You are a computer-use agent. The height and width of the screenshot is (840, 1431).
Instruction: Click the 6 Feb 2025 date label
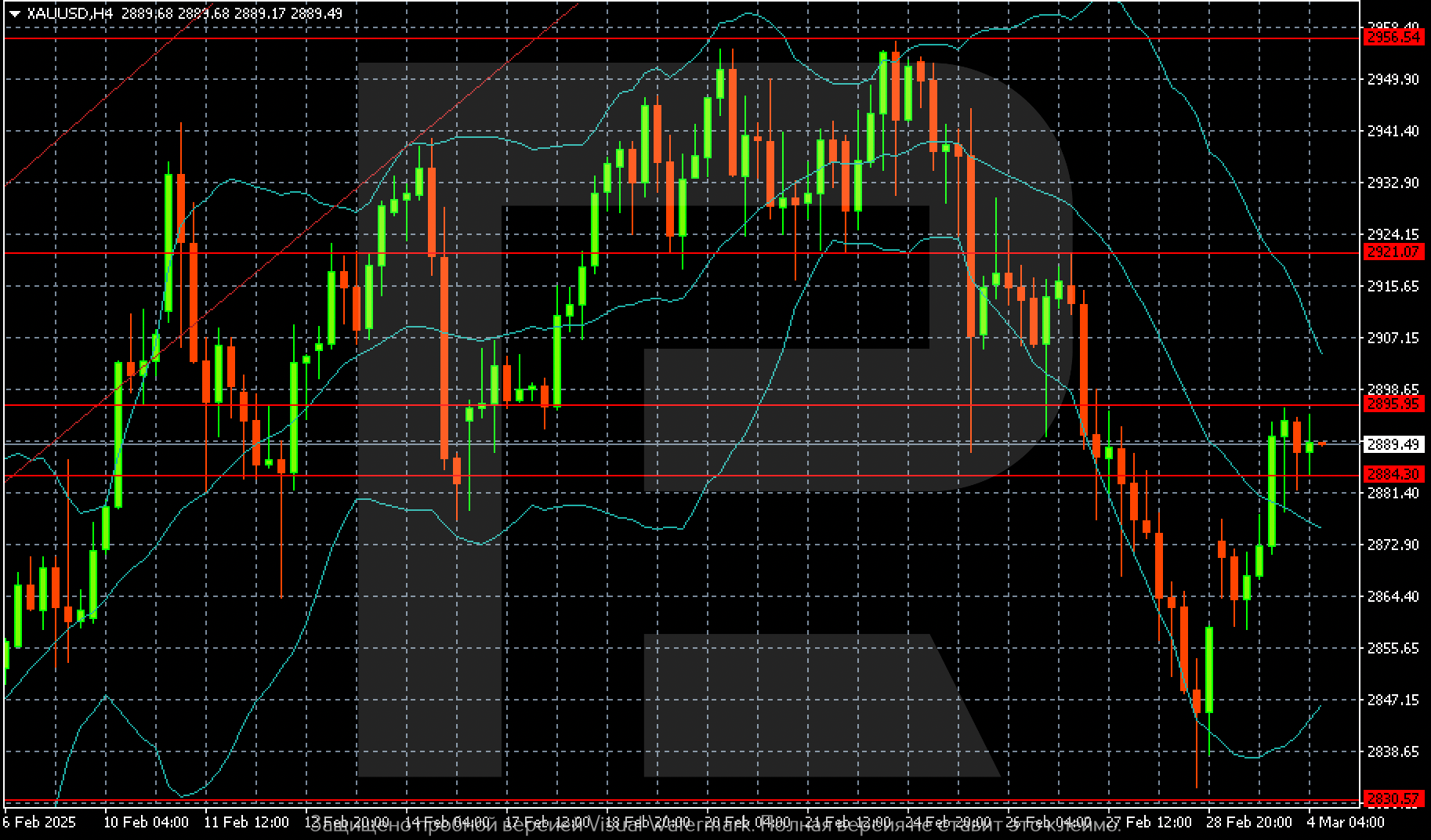(x=38, y=822)
